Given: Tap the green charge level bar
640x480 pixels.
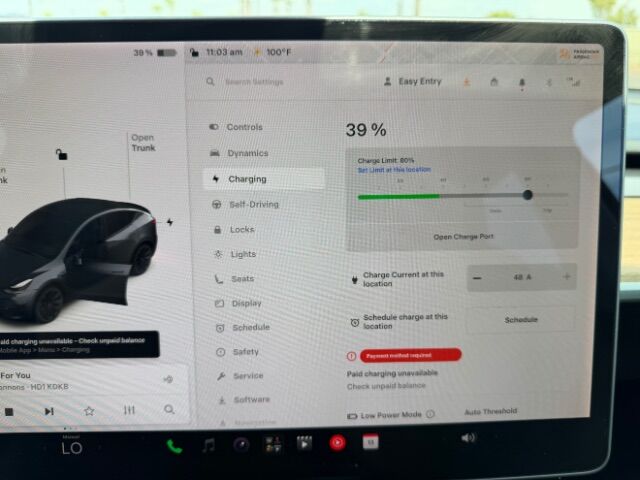Looking at the screenshot, I should tap(398, 197).
